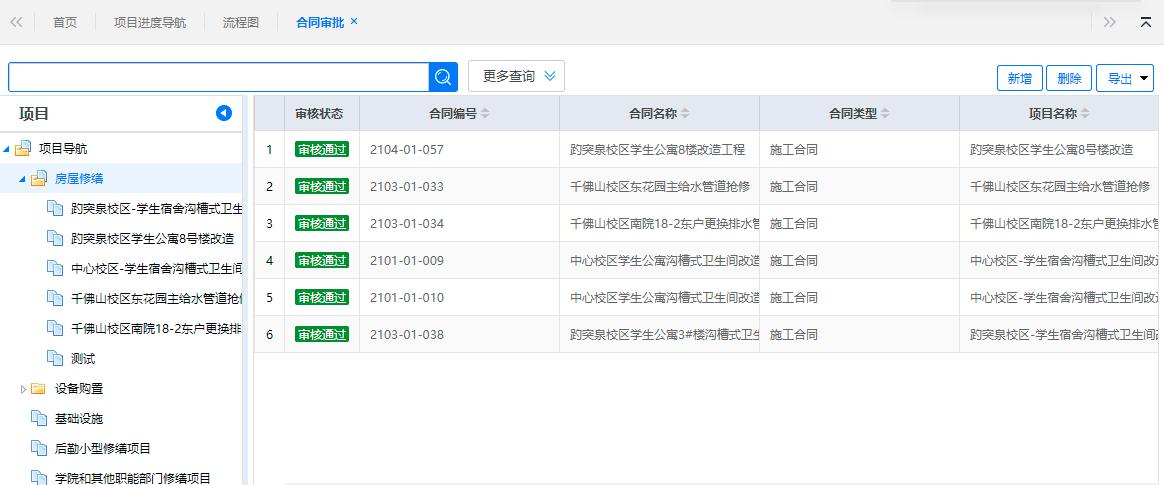Select row with contract number 2104-01-057
This screenshot has width=1164, height=485.
point(406,150)
